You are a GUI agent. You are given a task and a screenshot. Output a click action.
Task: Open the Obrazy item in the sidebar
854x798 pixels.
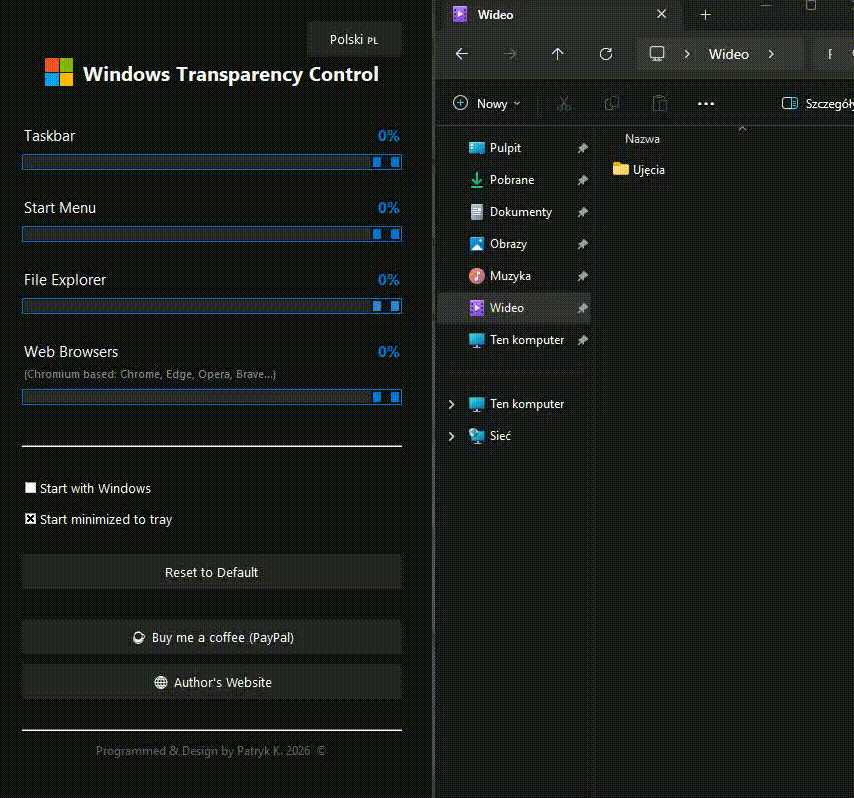coord(511,243)
